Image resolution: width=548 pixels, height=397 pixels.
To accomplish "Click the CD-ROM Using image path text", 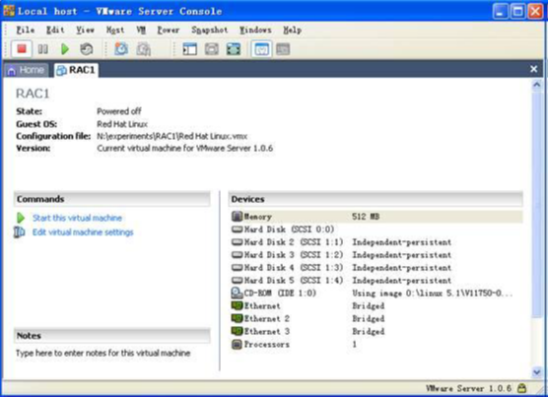I will [x=432, y=293].
